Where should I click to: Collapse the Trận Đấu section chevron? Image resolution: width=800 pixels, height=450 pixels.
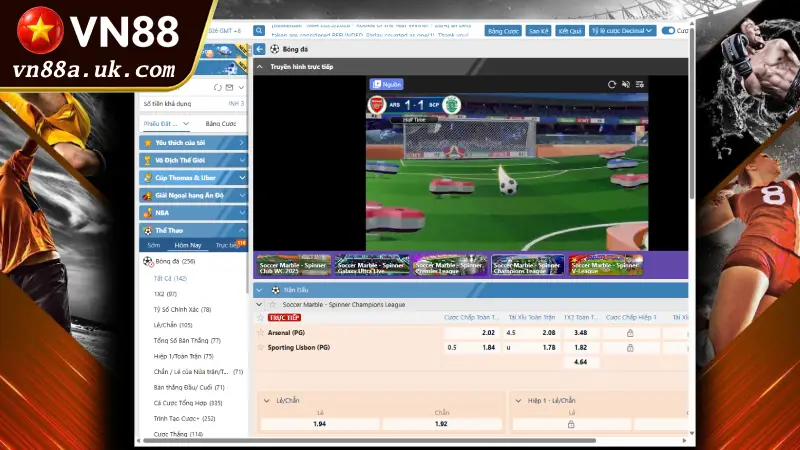pos(259,290)
